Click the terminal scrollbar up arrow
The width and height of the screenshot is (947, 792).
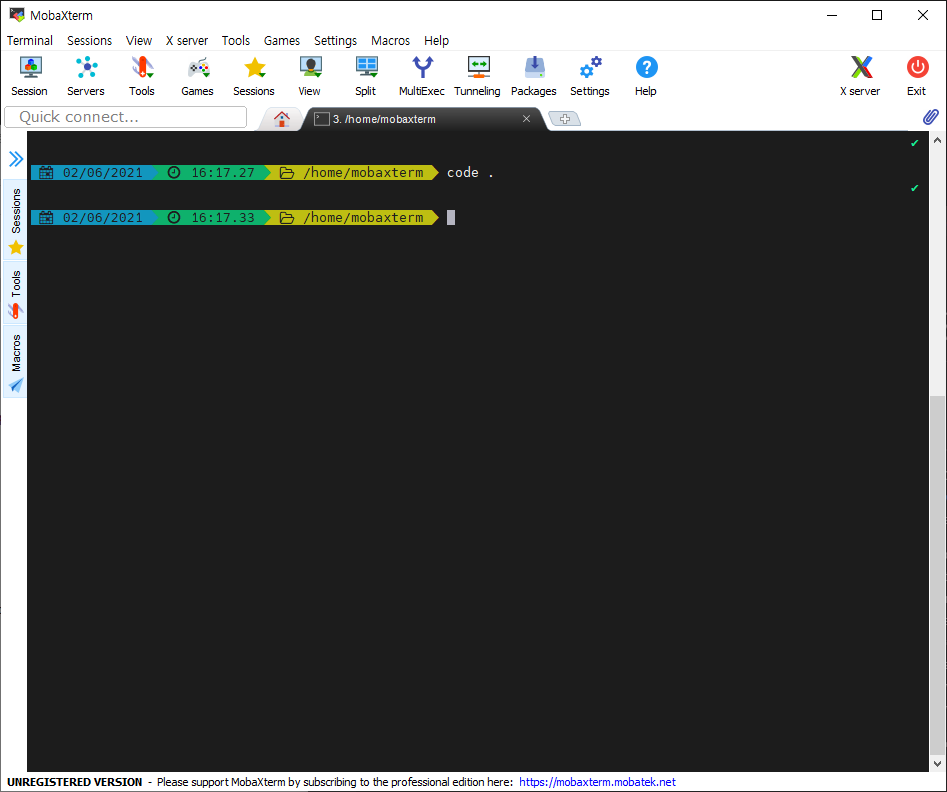[937, 140]
